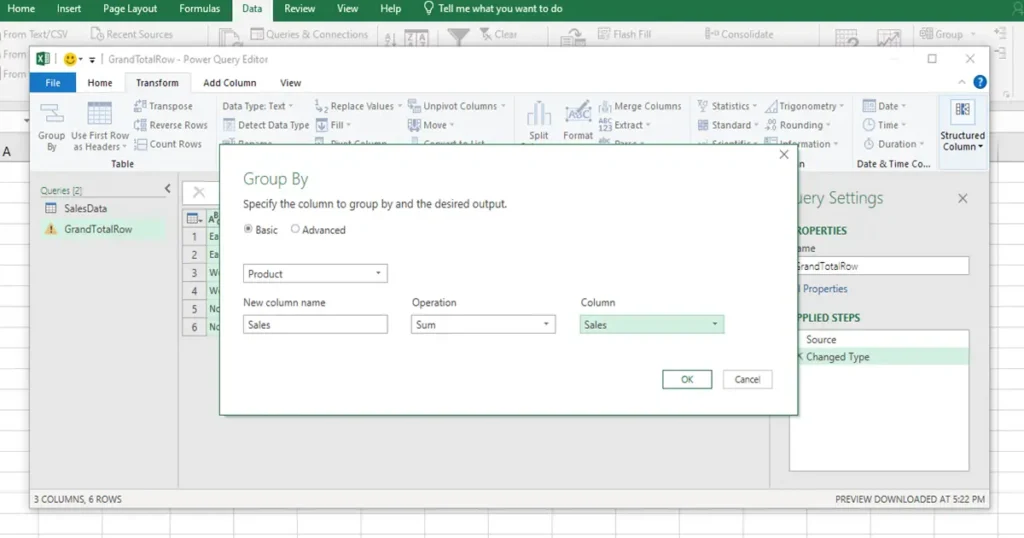Click Flash Fill in Excel ribbon
Image resolution: width=1024 pixels, height=538 pixels.
624,34
